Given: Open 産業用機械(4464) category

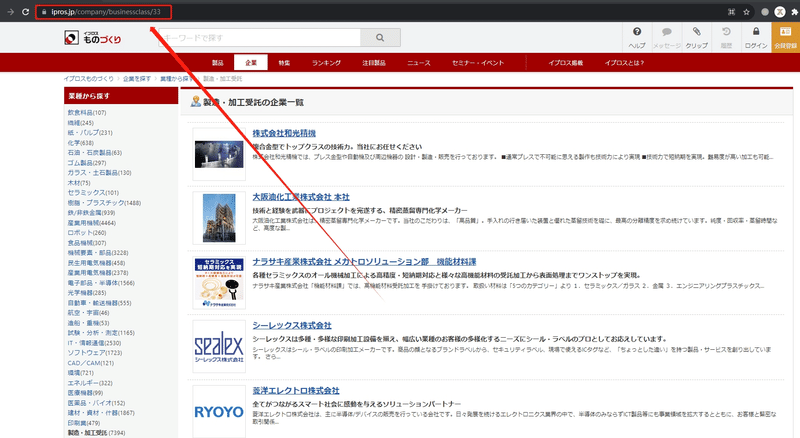Looking at the screenshot, I should click(x=91, y=223).
